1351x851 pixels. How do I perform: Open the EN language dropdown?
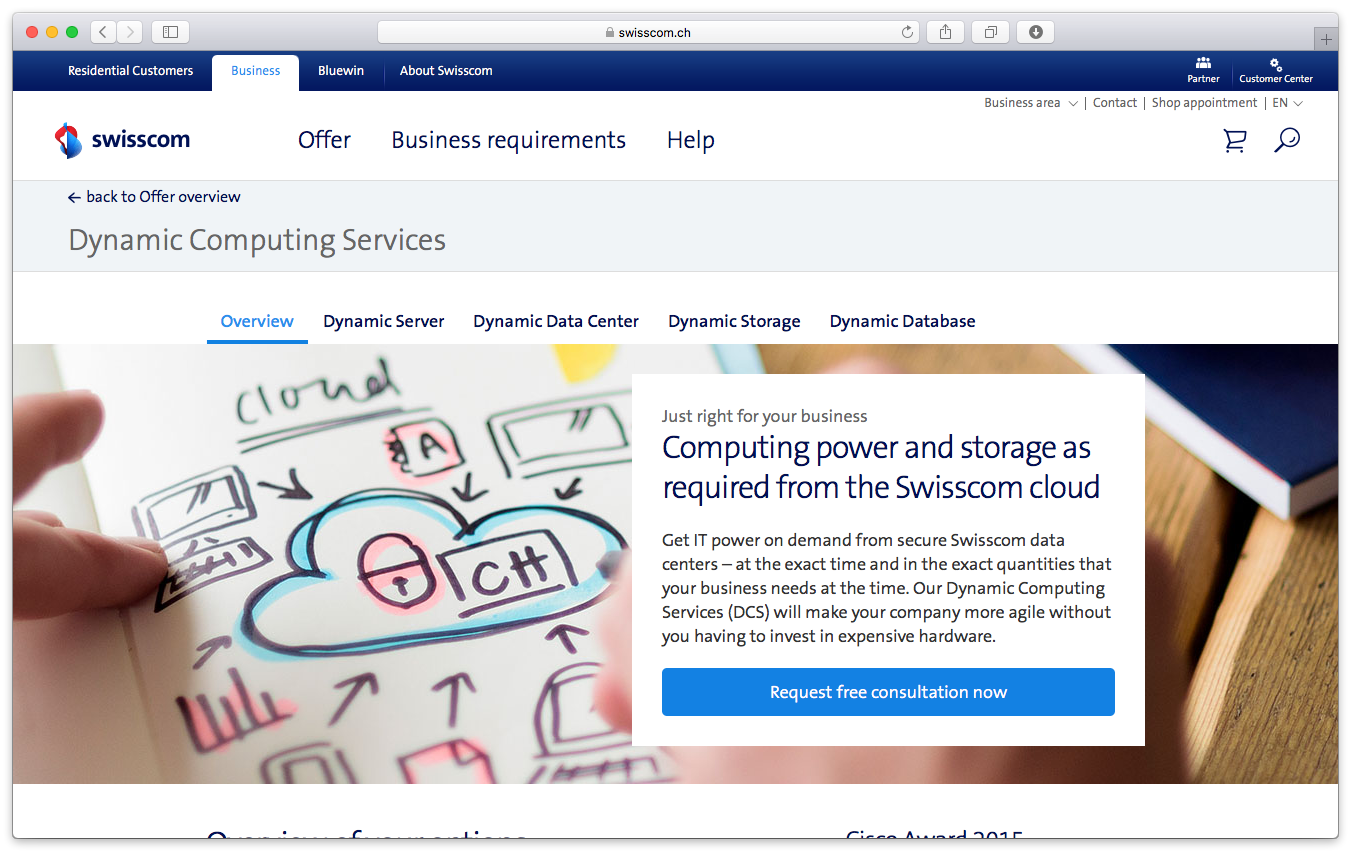pyautogui.click(x=1287, y=103)
